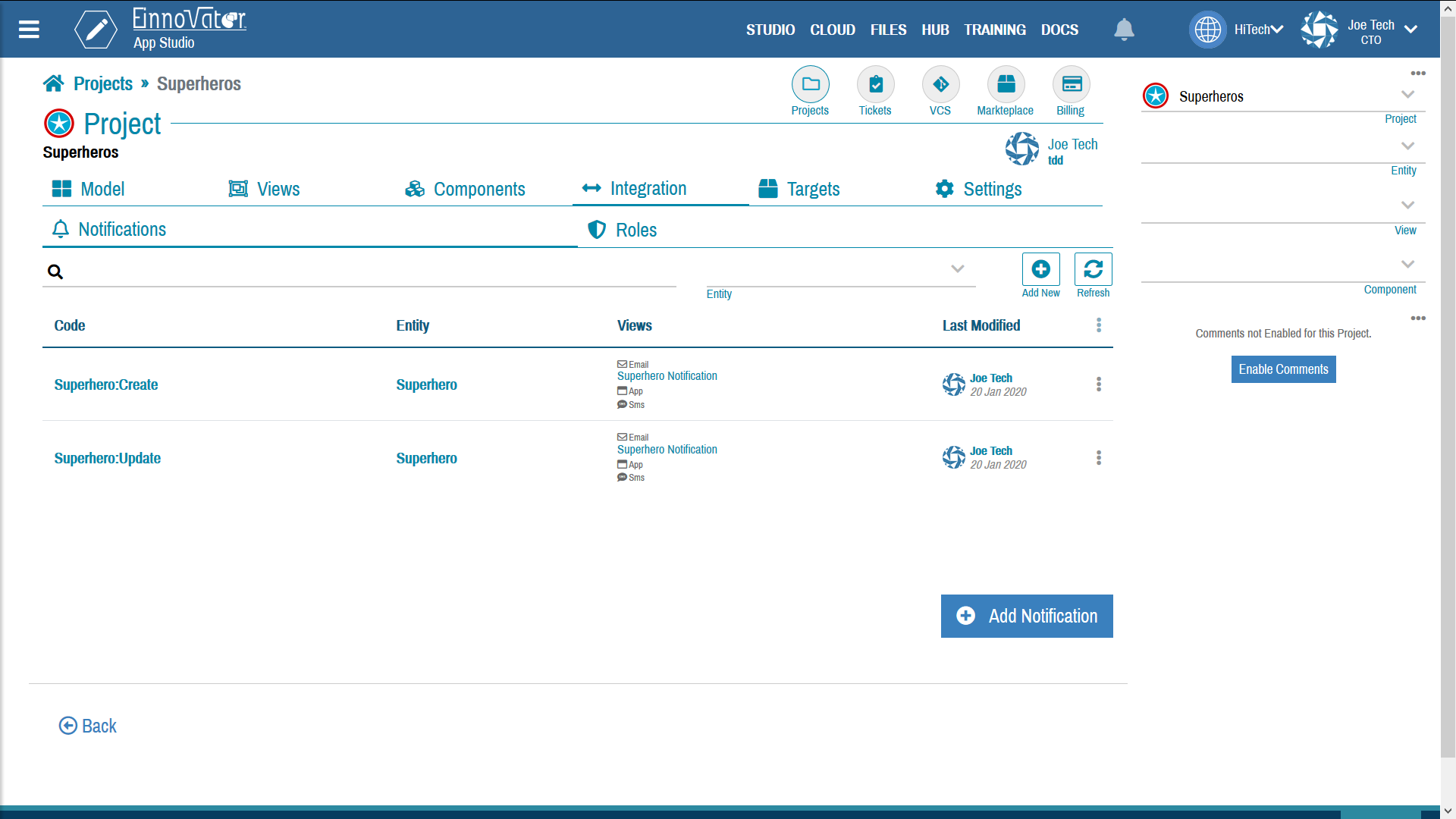Click Refresh notifications icon

1093,269
